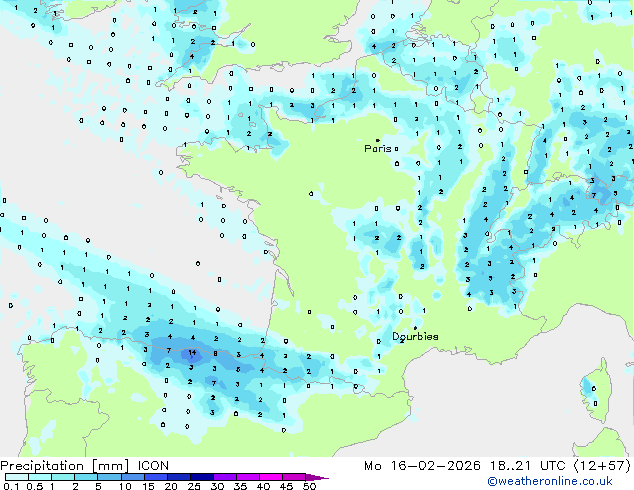Click the 14 mm precipitation value
Image resolution: width=634 pixels, height=490 pixels.
[192, 353]
